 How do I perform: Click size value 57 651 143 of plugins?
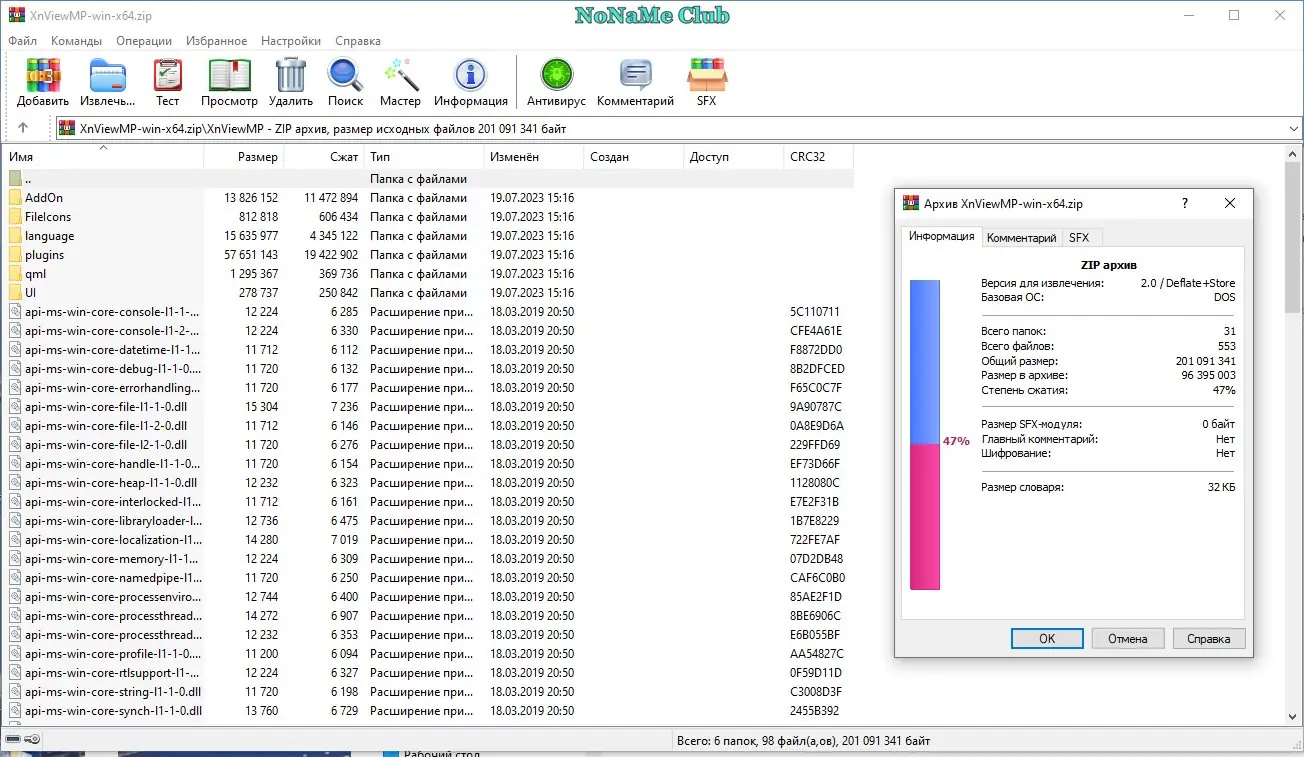[251, 255]
